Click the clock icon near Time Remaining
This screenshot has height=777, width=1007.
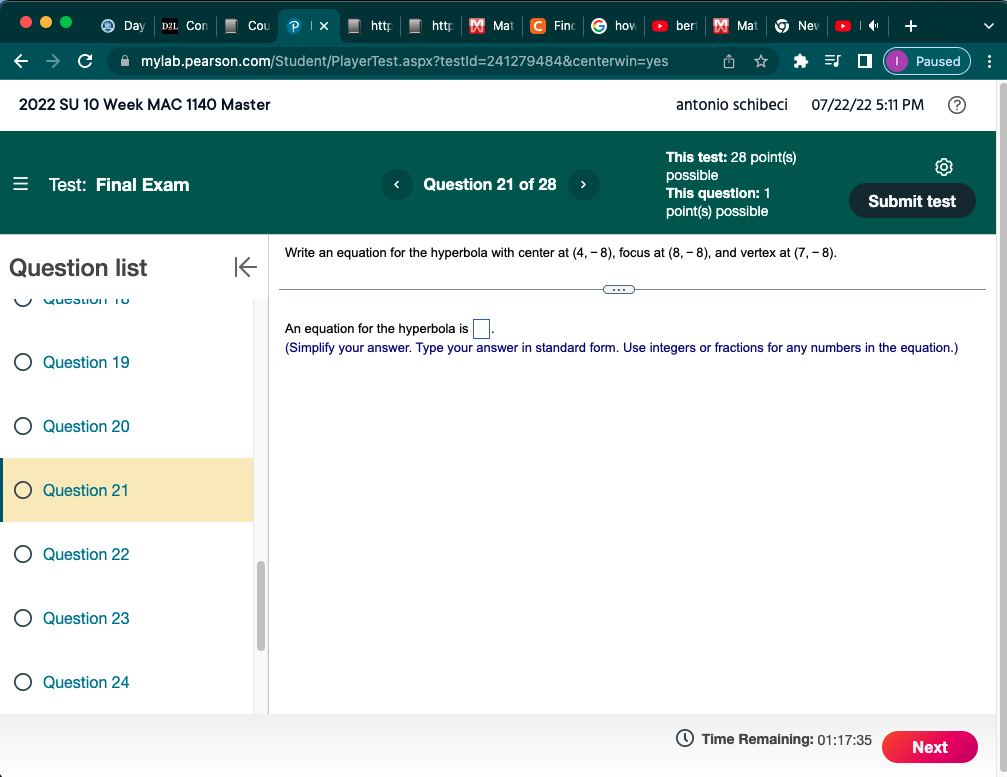tap(684, 739)
